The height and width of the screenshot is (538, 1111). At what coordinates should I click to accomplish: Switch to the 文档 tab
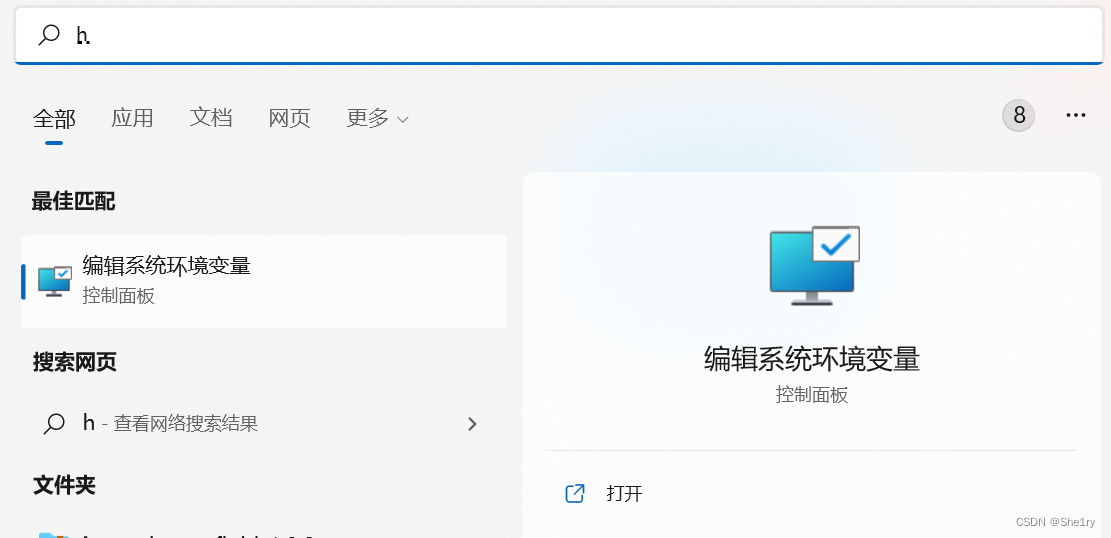[x=210, y=118]
